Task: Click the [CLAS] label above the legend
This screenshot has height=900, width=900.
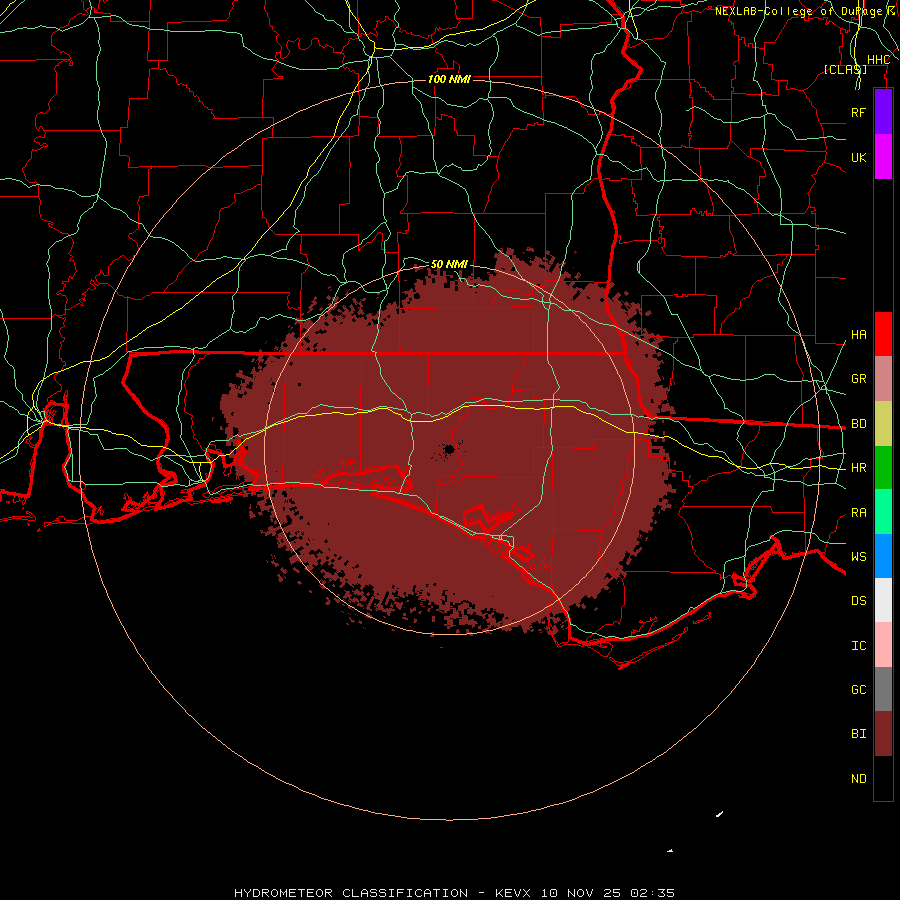Action: click(x=845, y=69)
